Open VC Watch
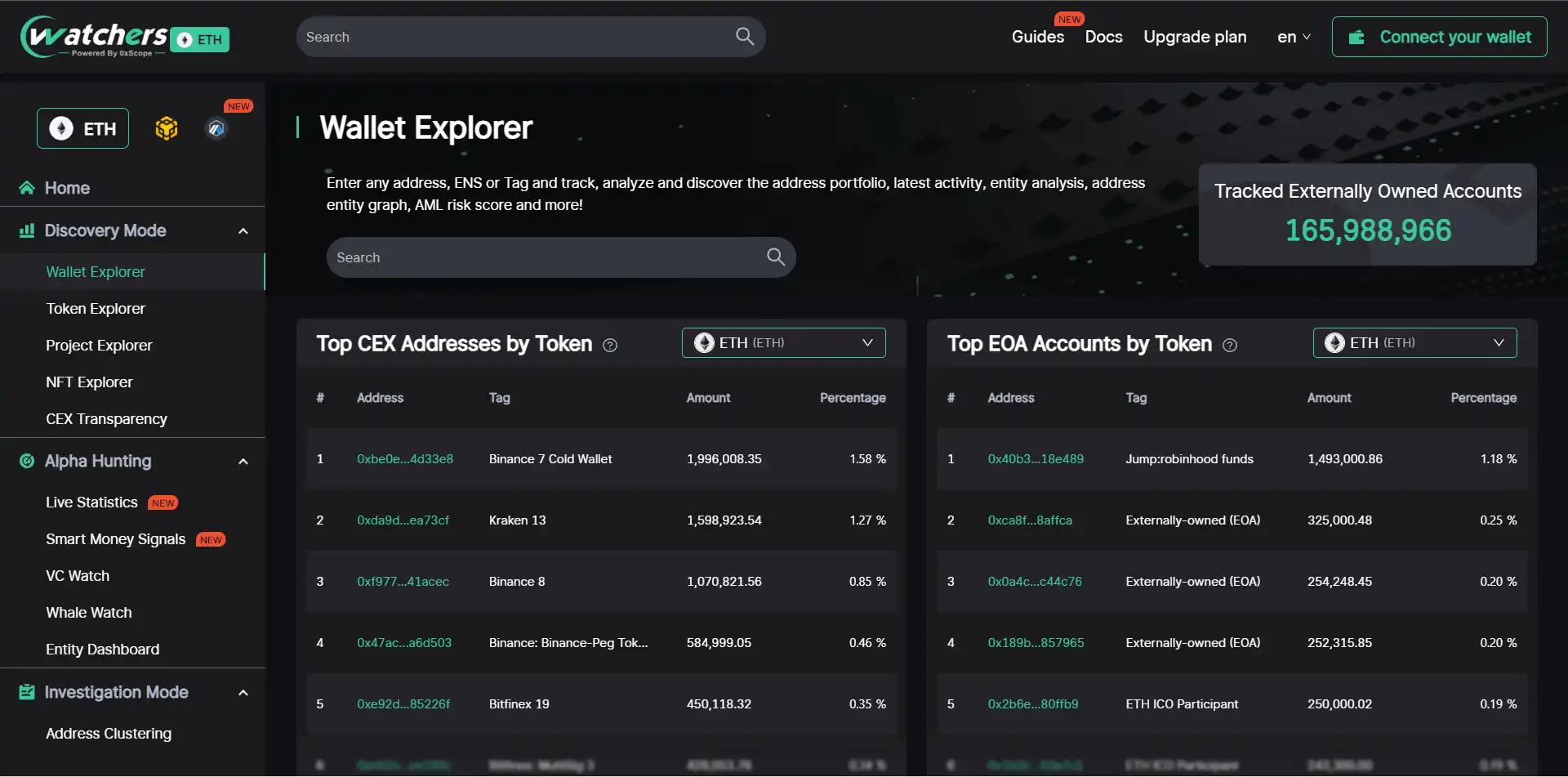This screenshot has width=1568, height=777. tap(78, 576)
